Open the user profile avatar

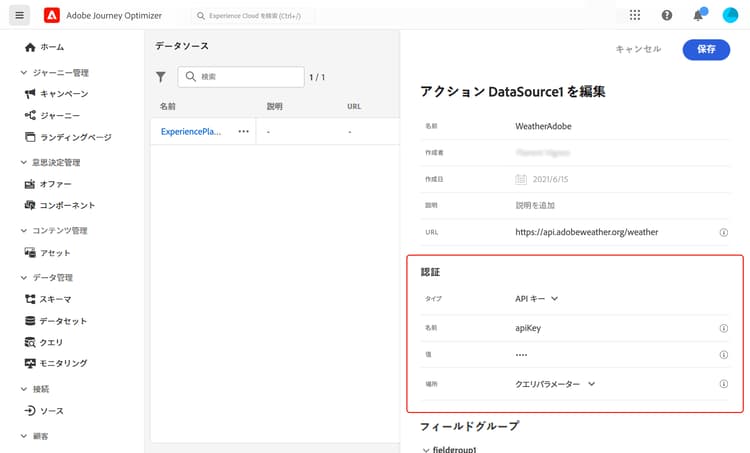click(x=730, y=15)
